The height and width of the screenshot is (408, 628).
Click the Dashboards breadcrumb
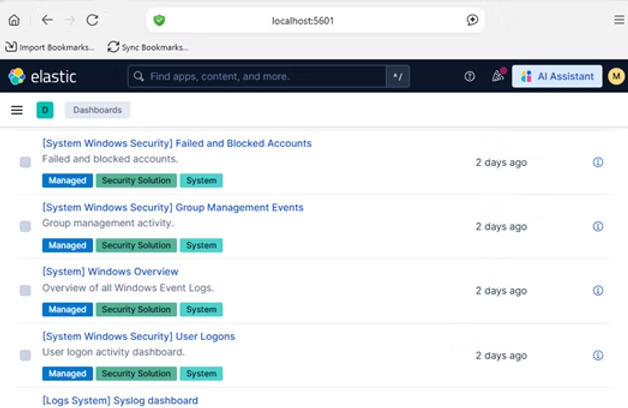(97, 110)
